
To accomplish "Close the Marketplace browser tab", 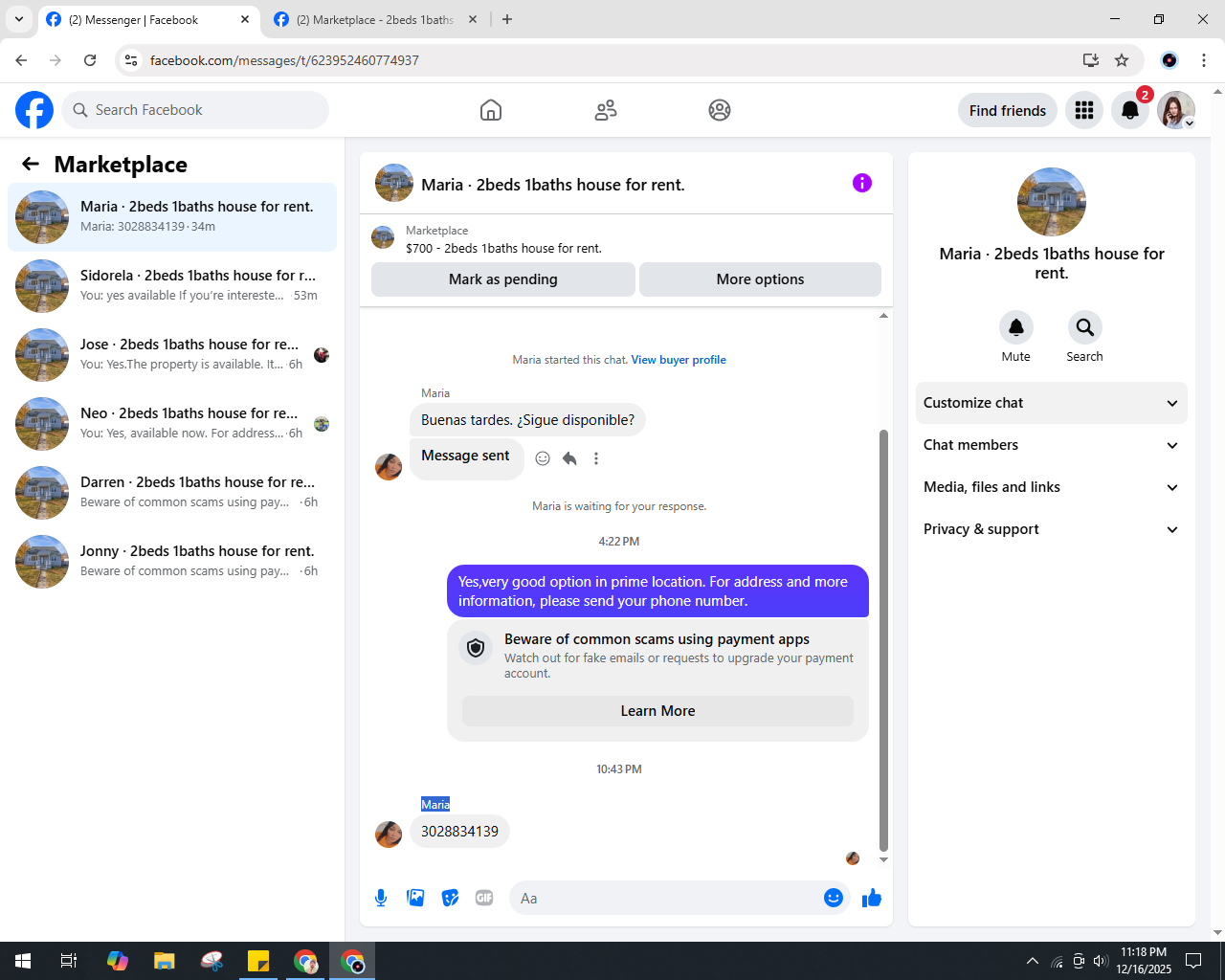I will pyautogui.click(x=472, y=19).
